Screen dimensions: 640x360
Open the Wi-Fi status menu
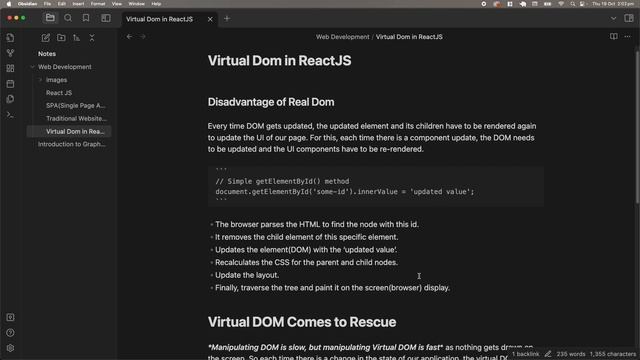(x=561, y=4)
